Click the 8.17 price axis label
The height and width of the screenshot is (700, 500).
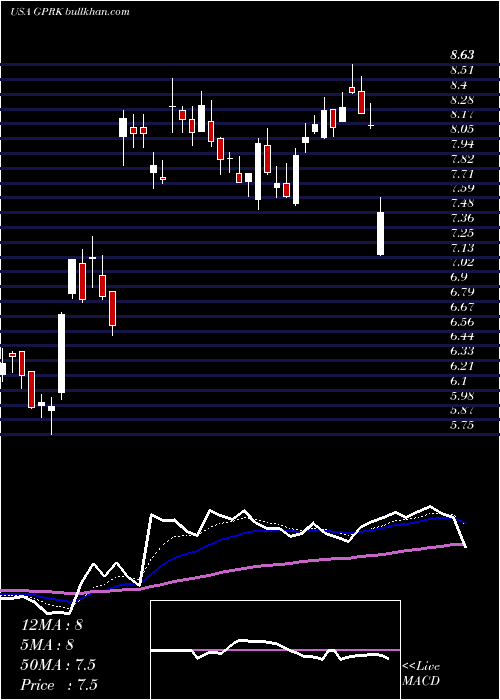(462, 114)
